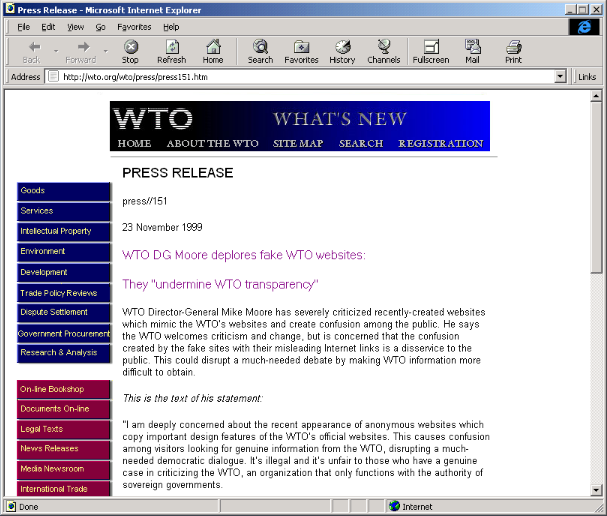Screen dimensions: 607x516
Task: Open International Trade sidebar button
Action: tap(63, 489)
